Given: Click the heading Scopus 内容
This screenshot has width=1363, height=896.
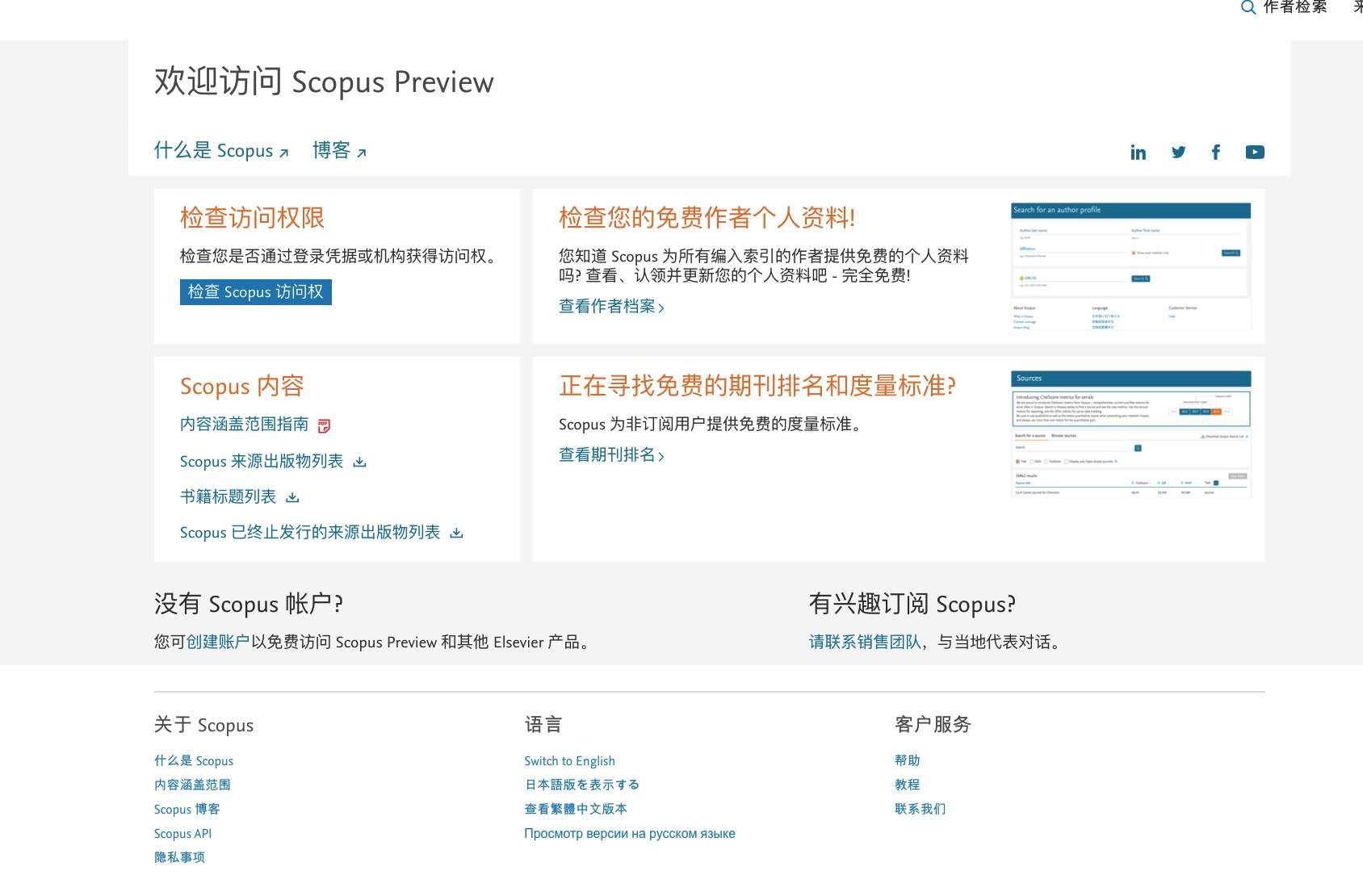Looking at the screenshot, I should pyautogui.click(x=242, y=387).
